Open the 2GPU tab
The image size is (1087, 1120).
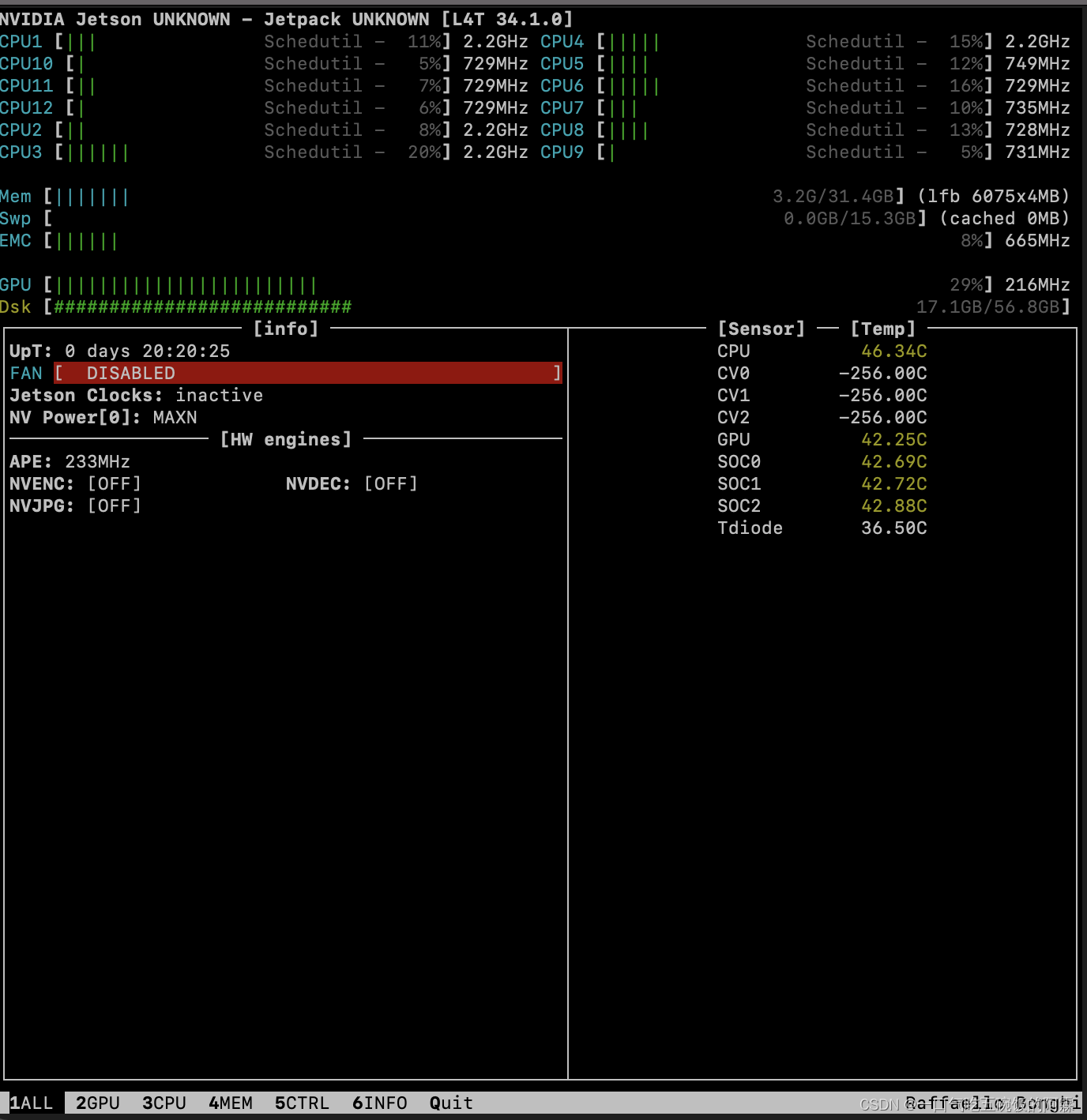tap(98, 1103)
